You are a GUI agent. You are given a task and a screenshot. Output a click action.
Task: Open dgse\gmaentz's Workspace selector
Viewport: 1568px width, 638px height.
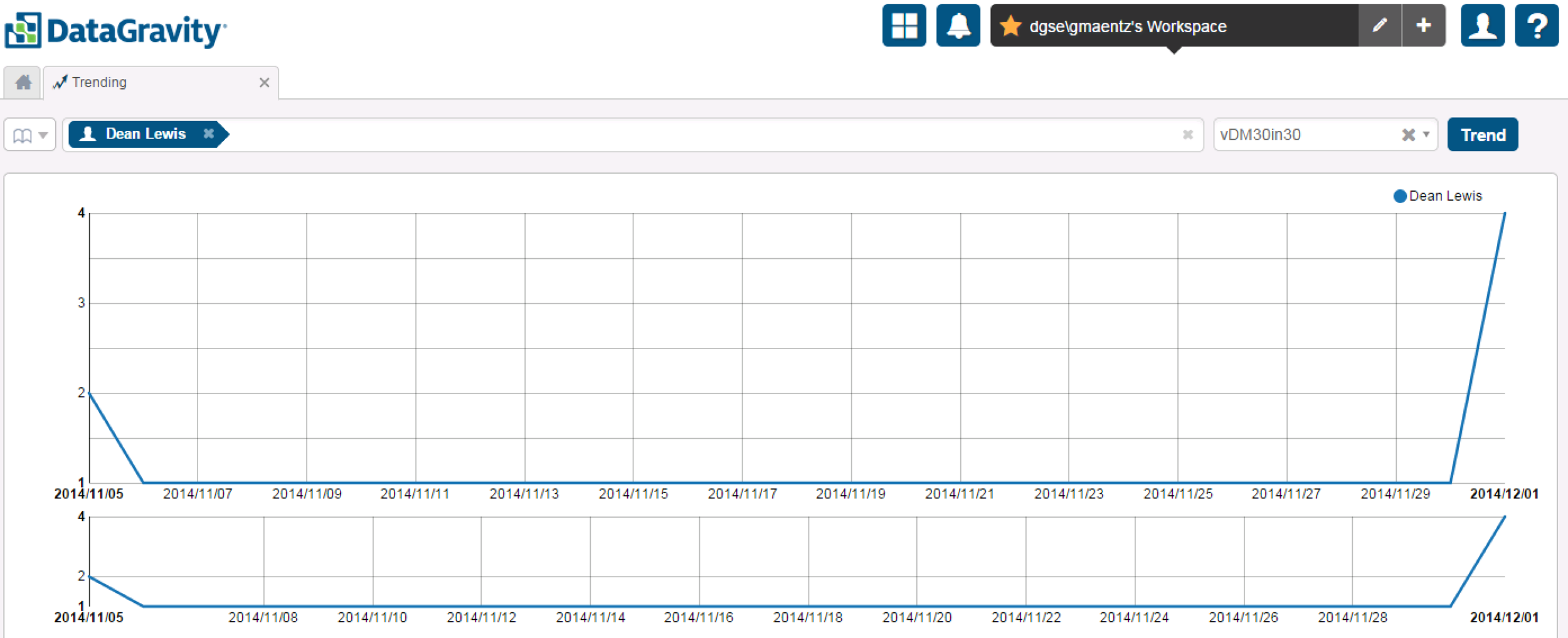tap(1174, 26)
